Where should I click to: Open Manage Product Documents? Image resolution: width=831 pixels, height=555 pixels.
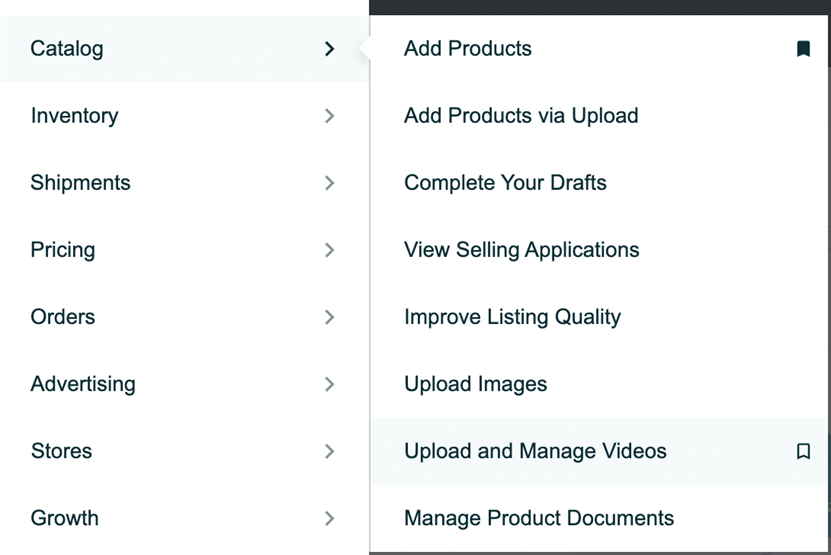click(x=539, y=518)
